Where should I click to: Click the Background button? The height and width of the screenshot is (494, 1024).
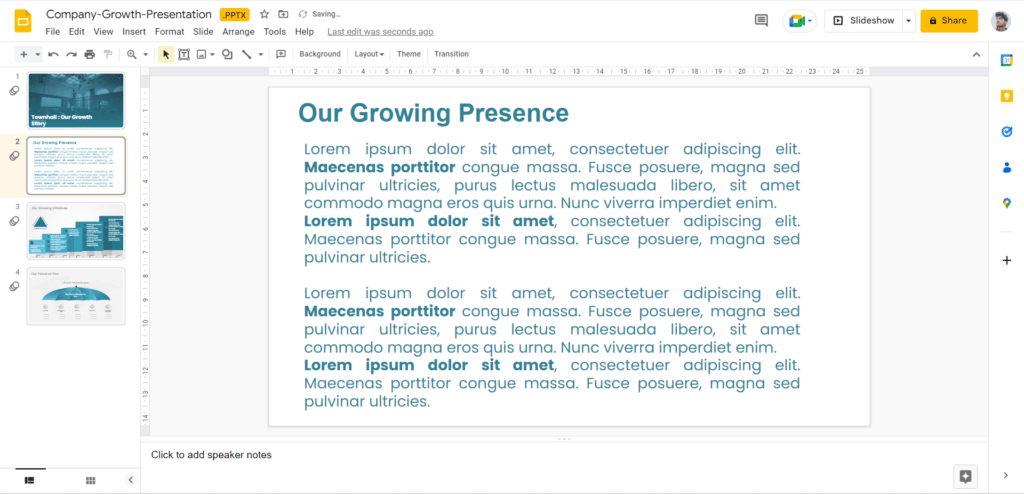click(x=320, y=54)
